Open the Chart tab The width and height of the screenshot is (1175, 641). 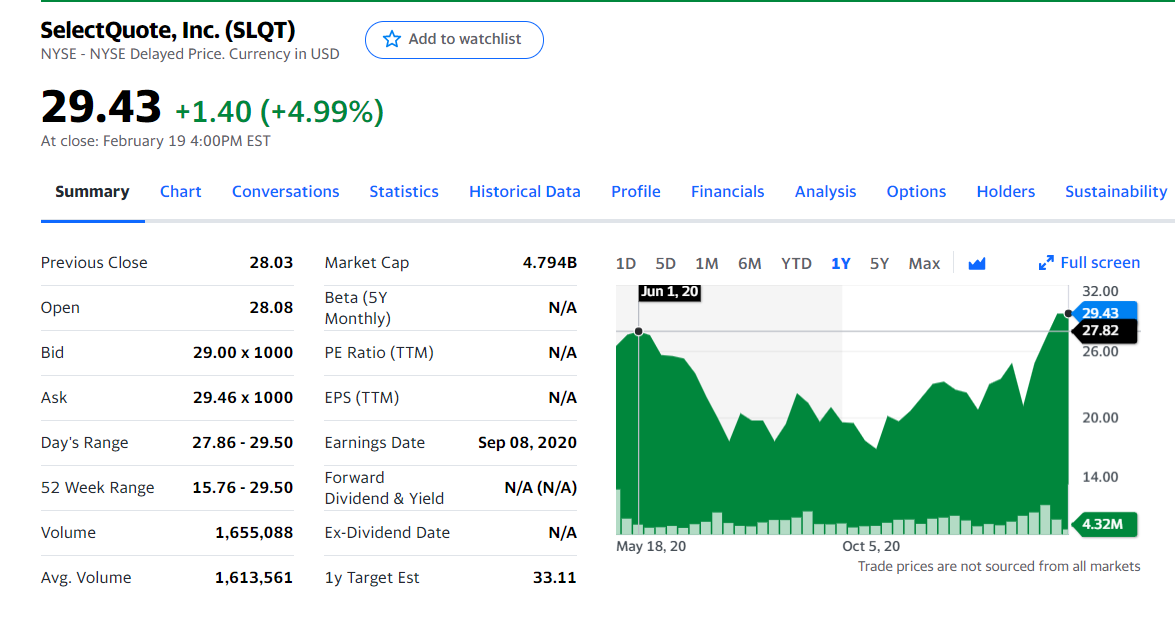181,192
